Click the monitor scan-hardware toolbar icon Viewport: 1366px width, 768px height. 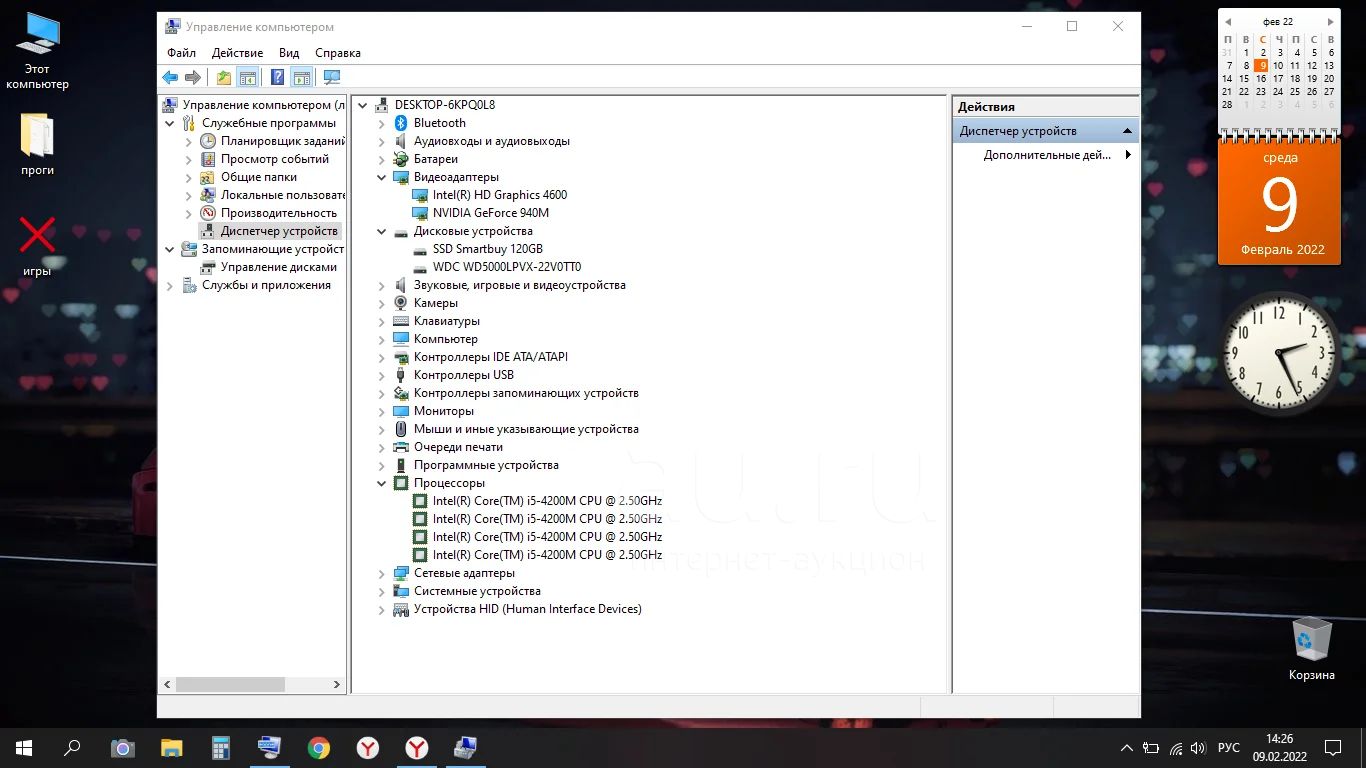pos(332,77)
